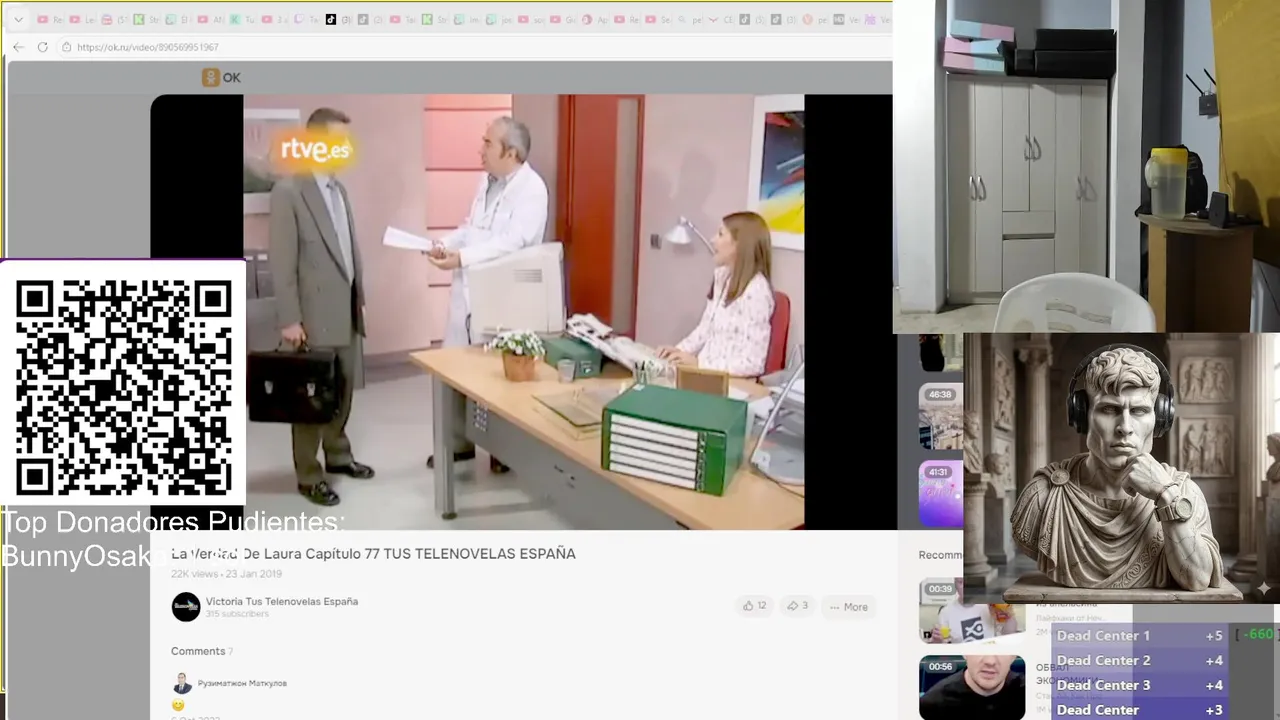The height and width of the screenshot is (720, 1280).
Task: Open the recommended video lasting 00:56
Action: 971,687
